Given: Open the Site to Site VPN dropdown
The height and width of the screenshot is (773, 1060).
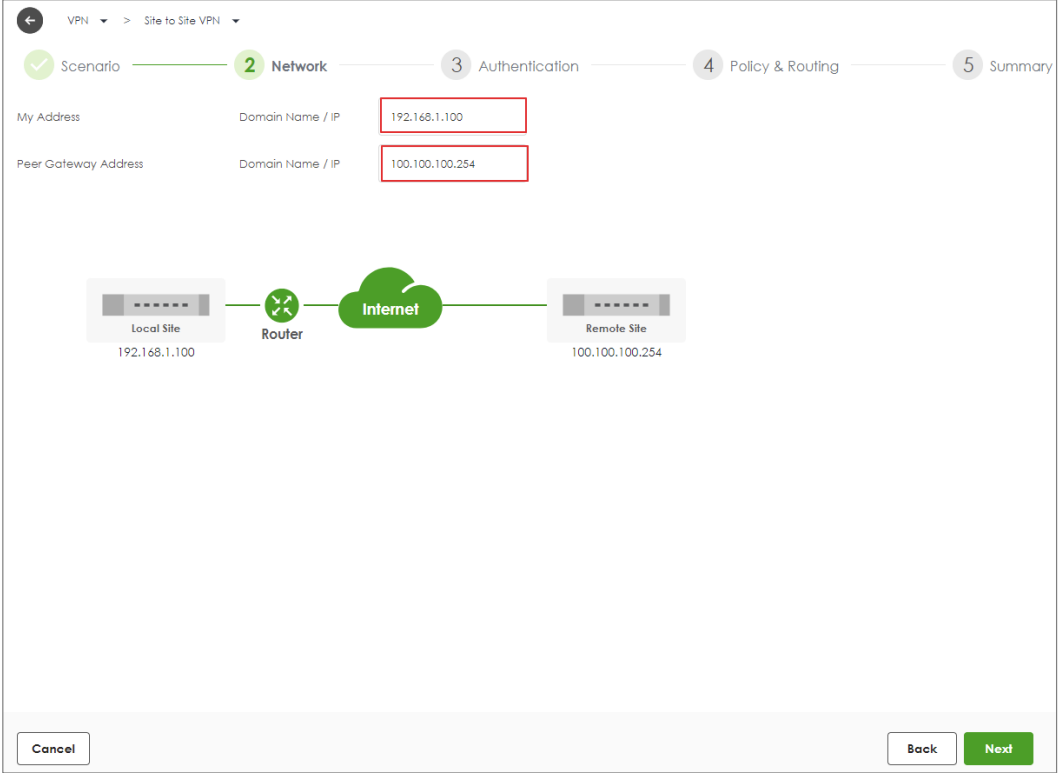Looking at the screenshot, I should (236, 21).
